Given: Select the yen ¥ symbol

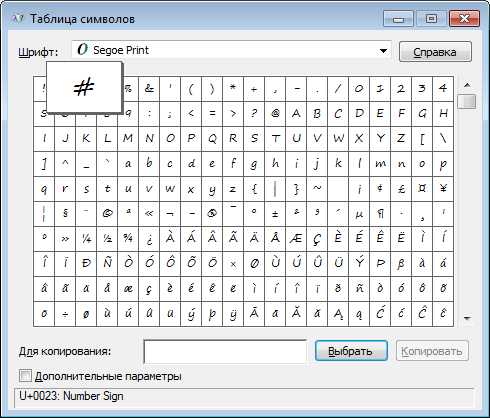Looking at the screenshot, I should click(x=443, y=189).
